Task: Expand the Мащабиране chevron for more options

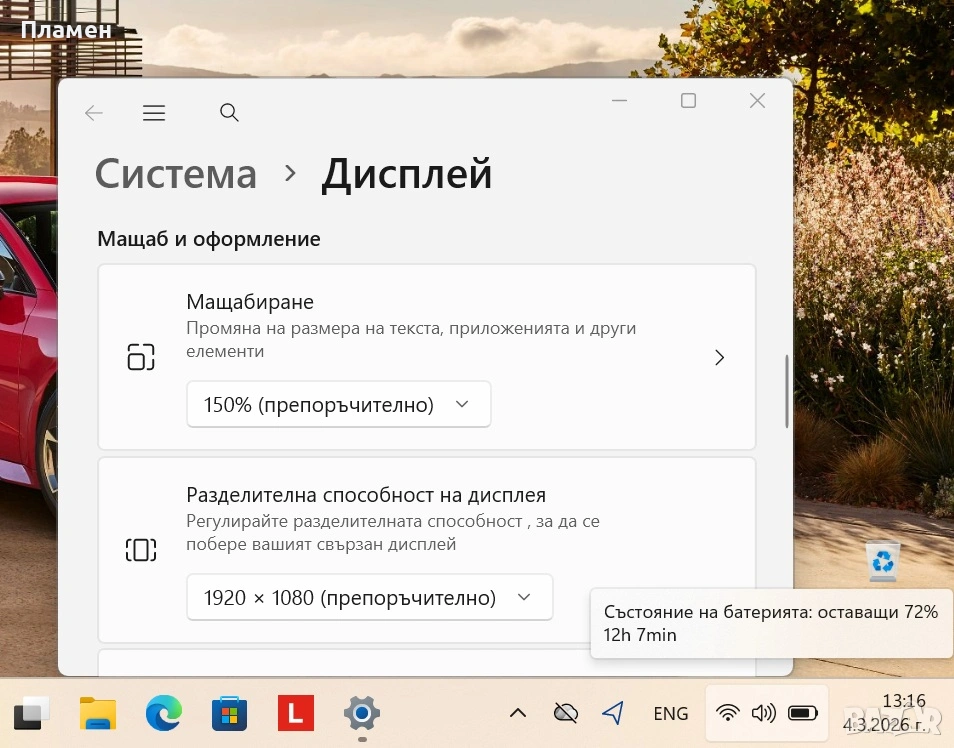Action: (719, 357)
